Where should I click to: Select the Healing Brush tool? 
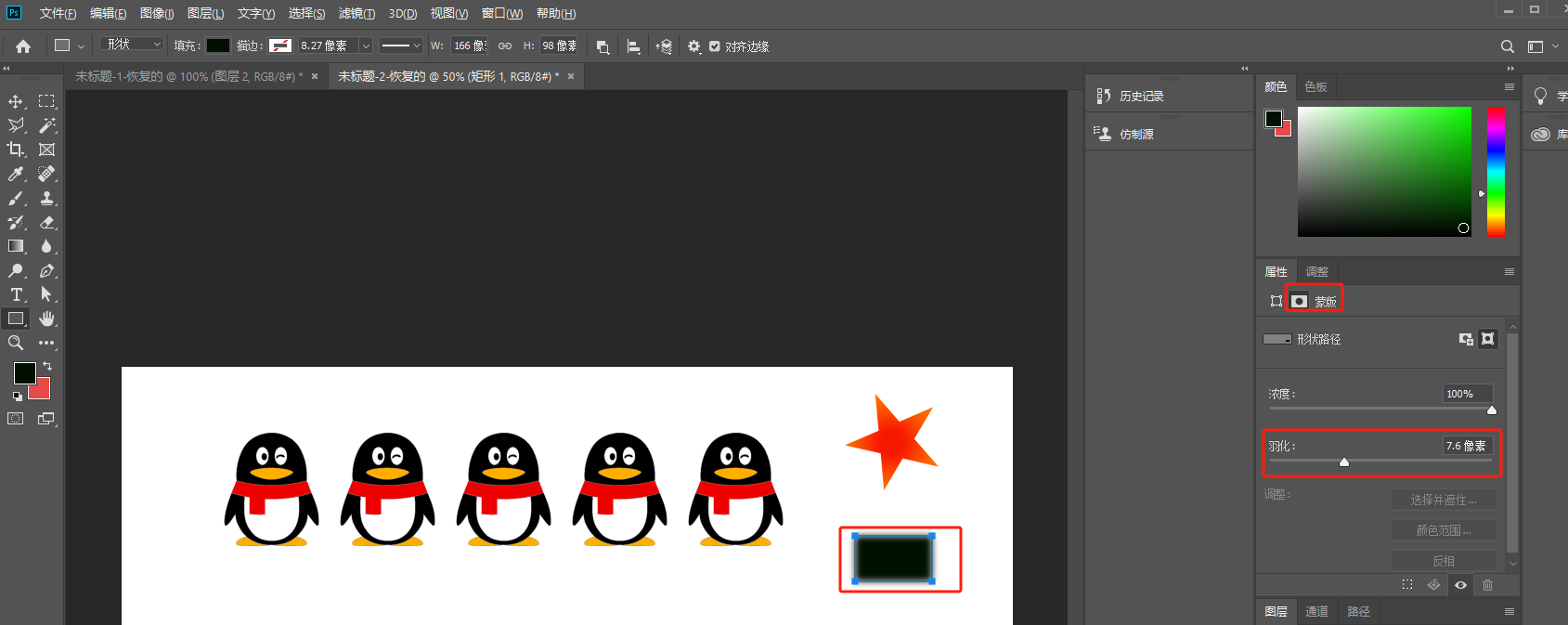46,174
